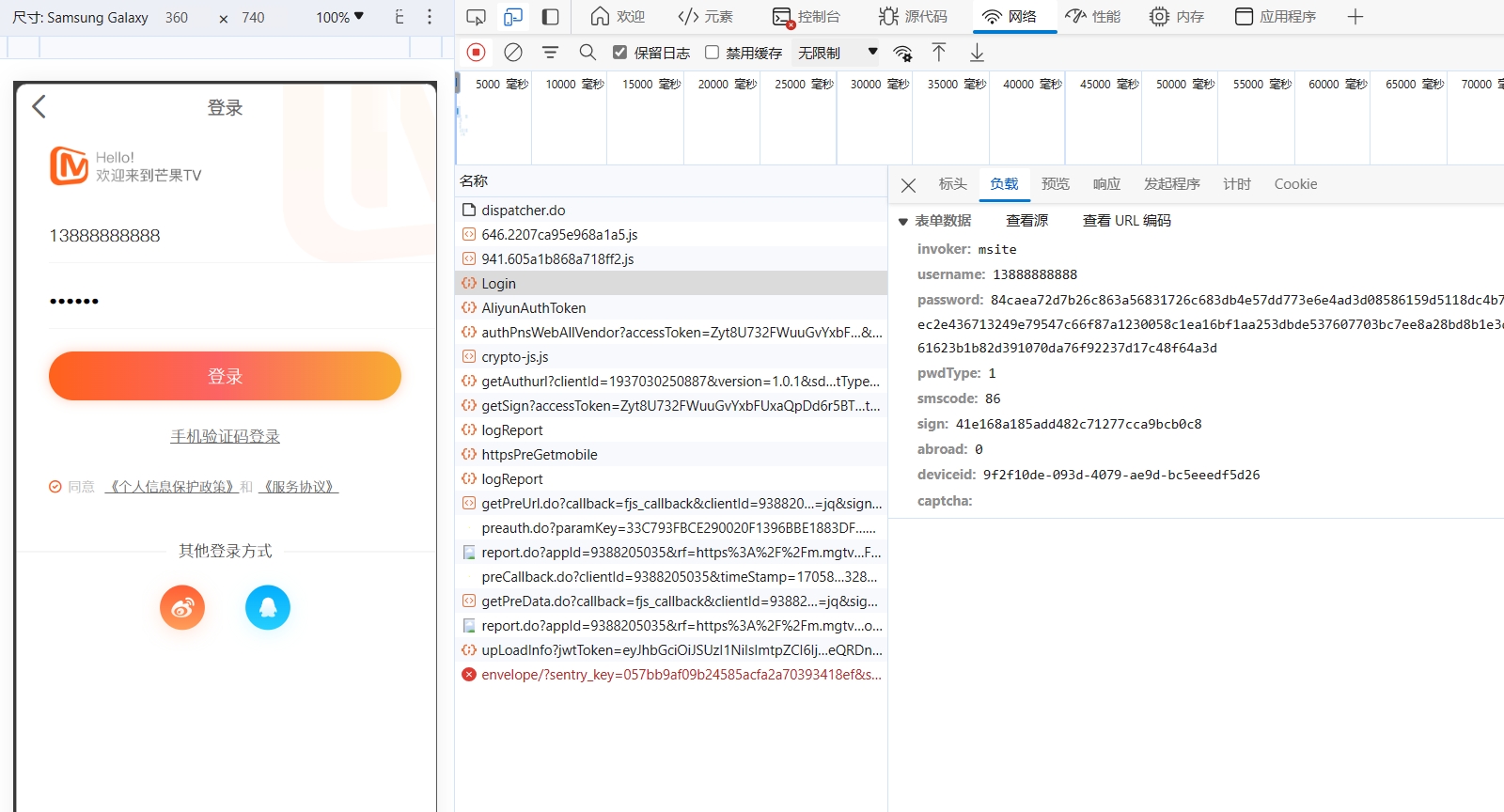Toggle the DevTools sidebar dock icon
The height and width of the screenshot is (812, 1504).
point(551,17)
